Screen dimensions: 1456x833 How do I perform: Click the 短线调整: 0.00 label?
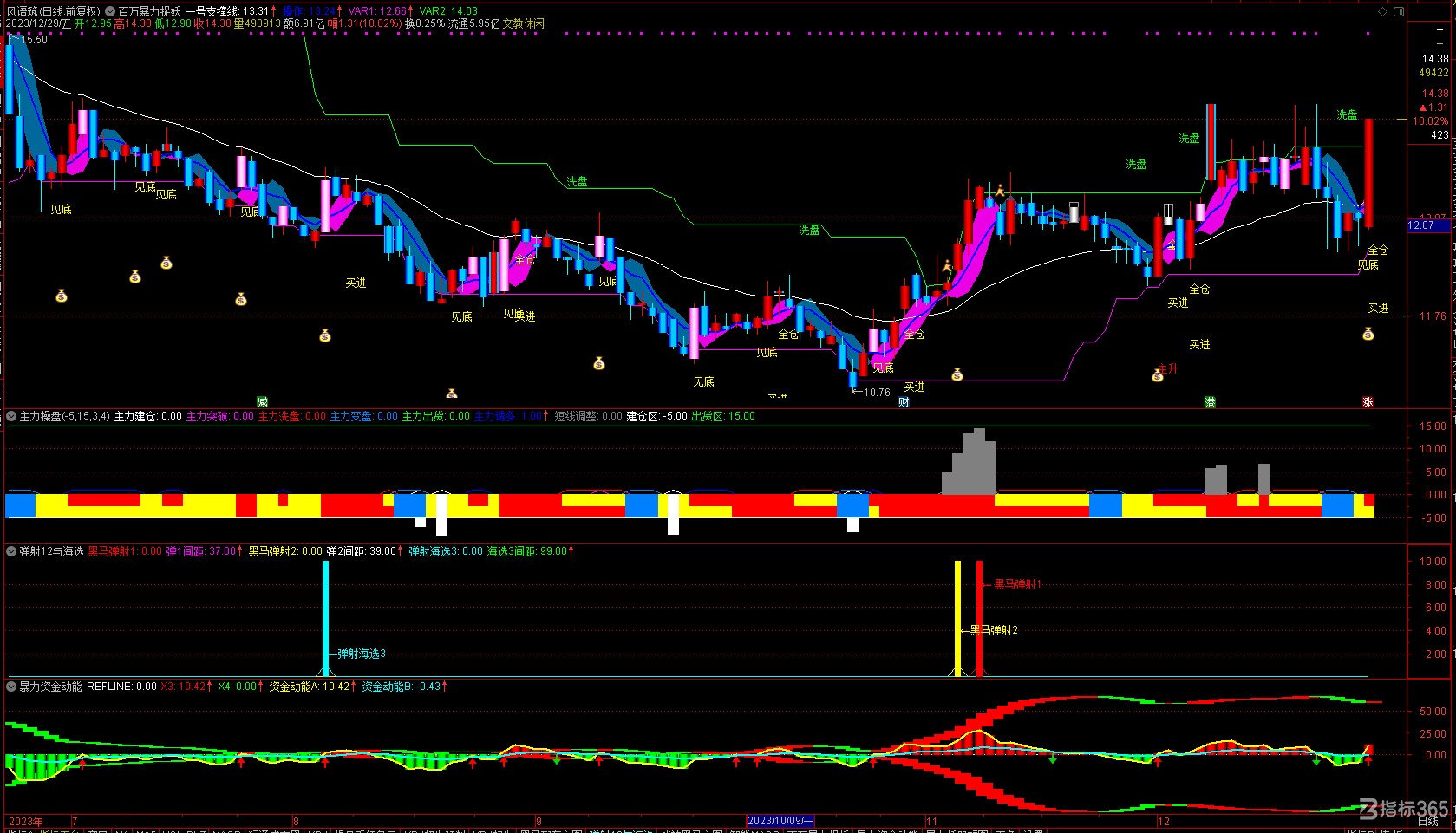(589, 416)
